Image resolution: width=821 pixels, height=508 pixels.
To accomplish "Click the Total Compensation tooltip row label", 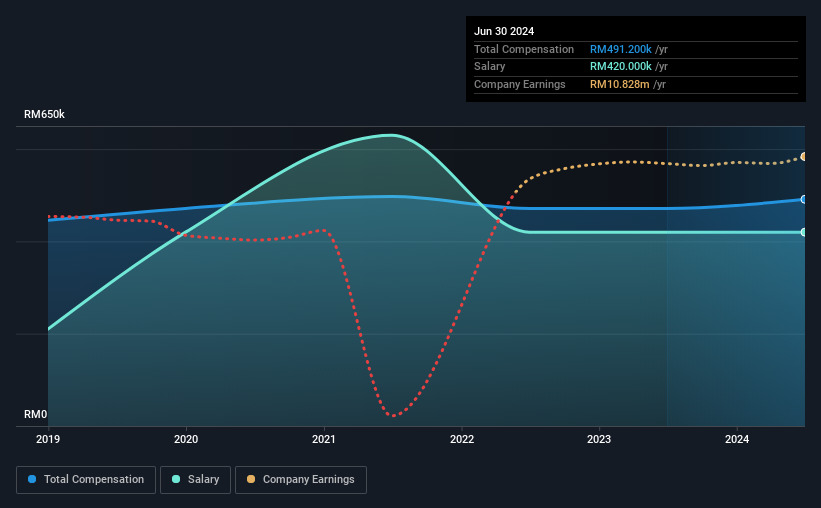I will coord(524,49).
